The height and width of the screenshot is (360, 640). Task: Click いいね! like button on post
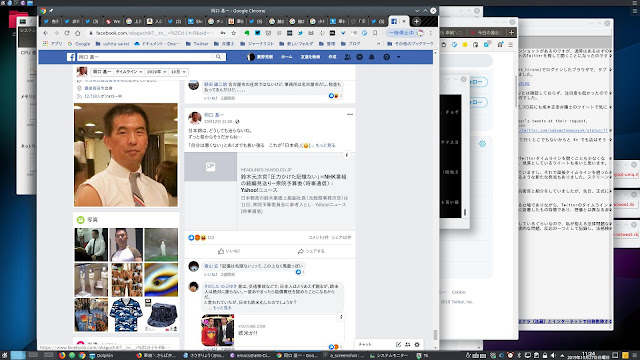click(229, 251)
